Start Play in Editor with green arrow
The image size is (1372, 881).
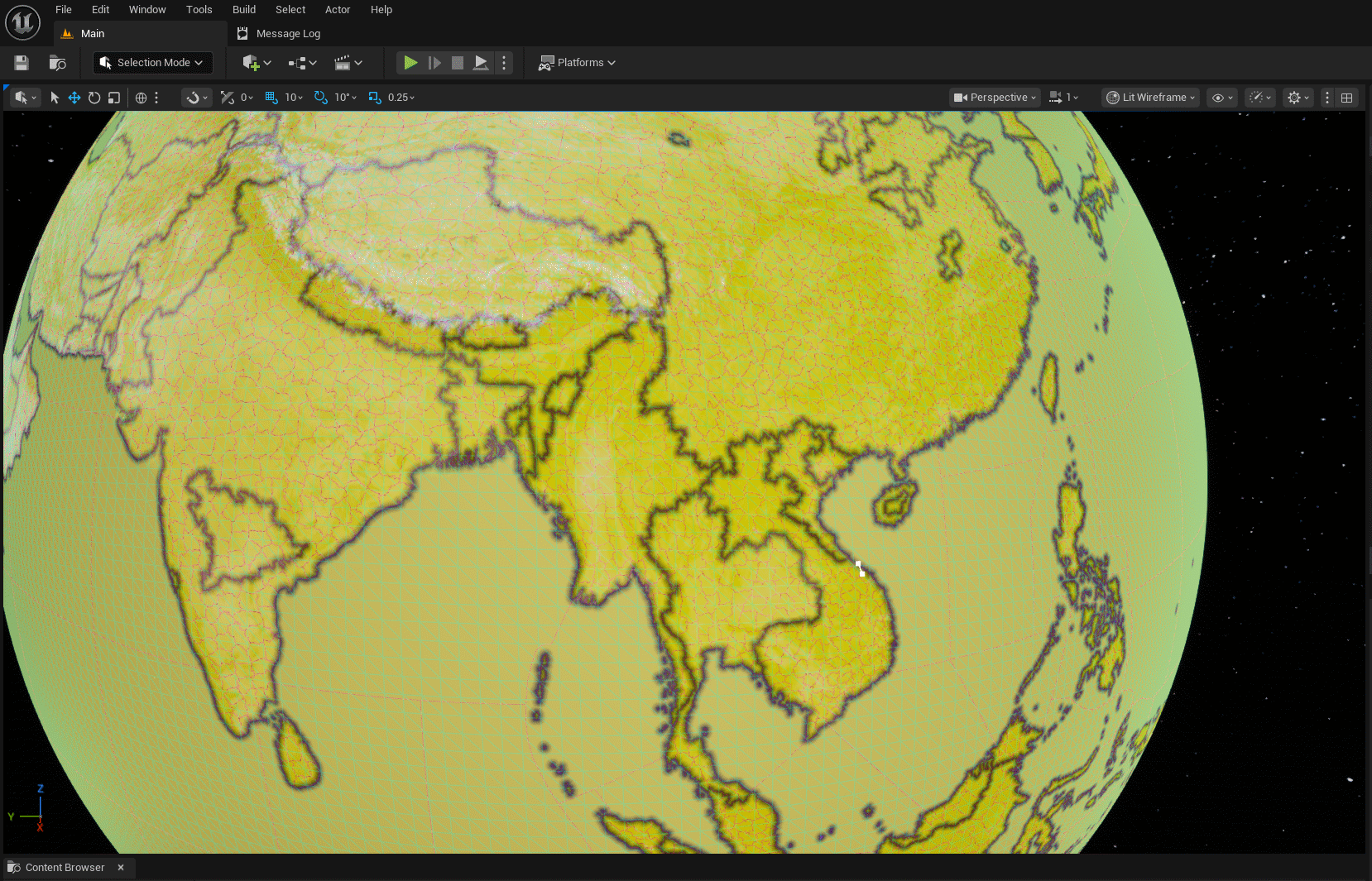410,63
